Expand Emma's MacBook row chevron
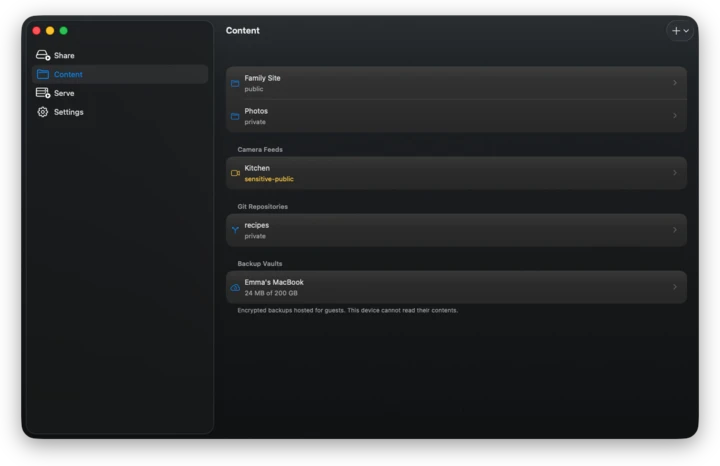This screenshot has width=720, height=466. [675, 286]
